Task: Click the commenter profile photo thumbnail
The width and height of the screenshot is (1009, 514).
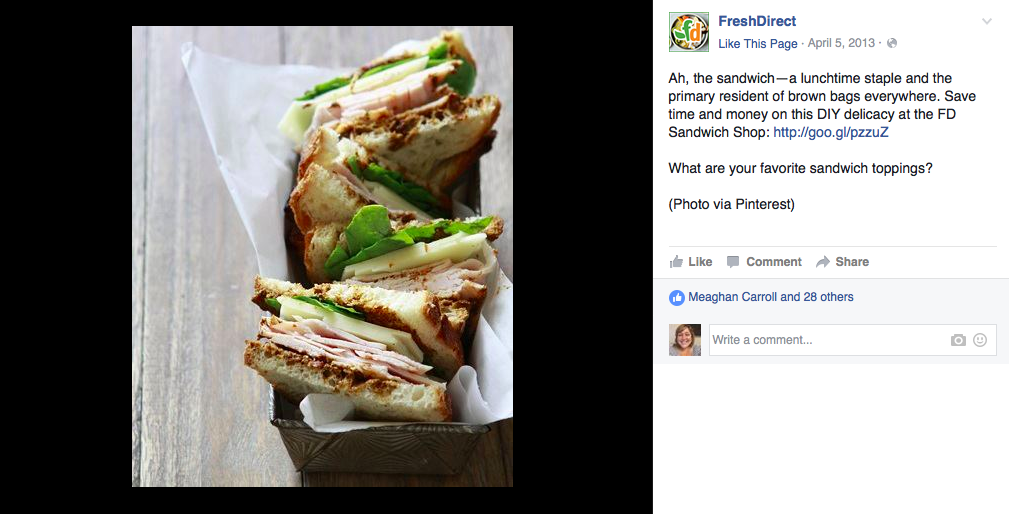Action: (685, 340)
